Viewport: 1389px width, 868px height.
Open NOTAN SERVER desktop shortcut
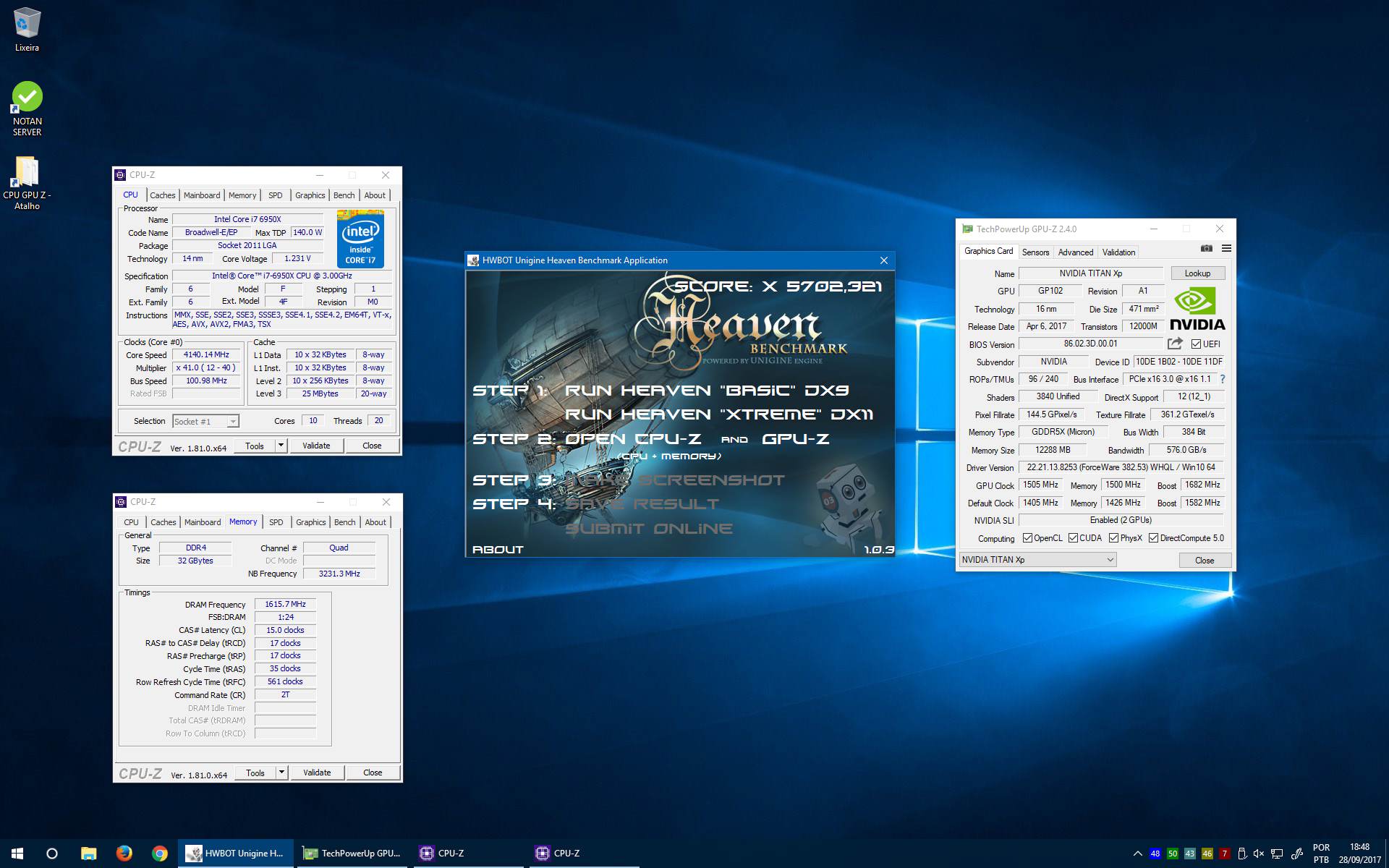(27, 109)
